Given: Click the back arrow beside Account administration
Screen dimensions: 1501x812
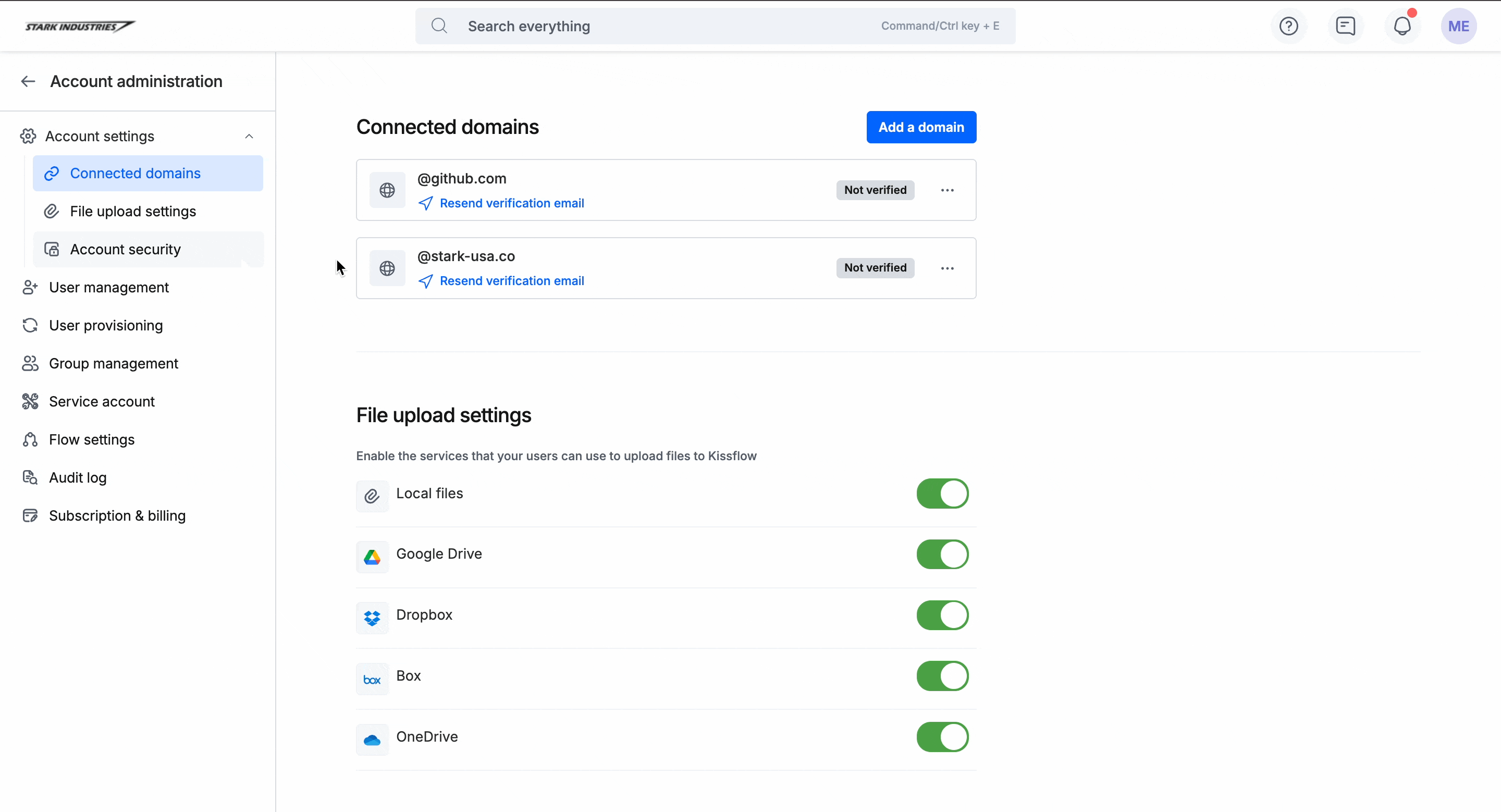Looking at the screenshot, I should click(x=28, y=81).
